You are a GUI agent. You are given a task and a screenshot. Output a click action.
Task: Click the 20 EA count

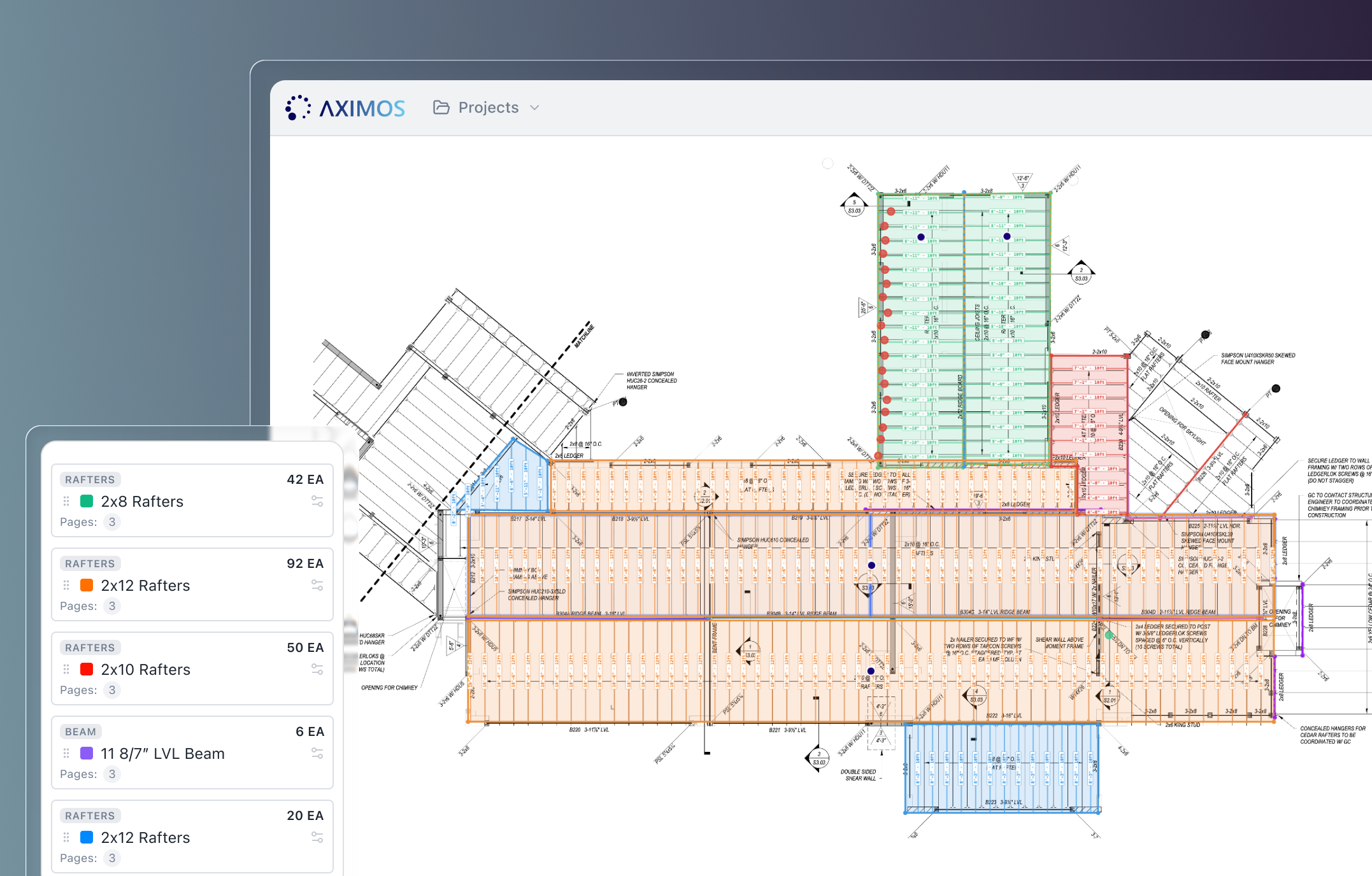click(305, 816)
